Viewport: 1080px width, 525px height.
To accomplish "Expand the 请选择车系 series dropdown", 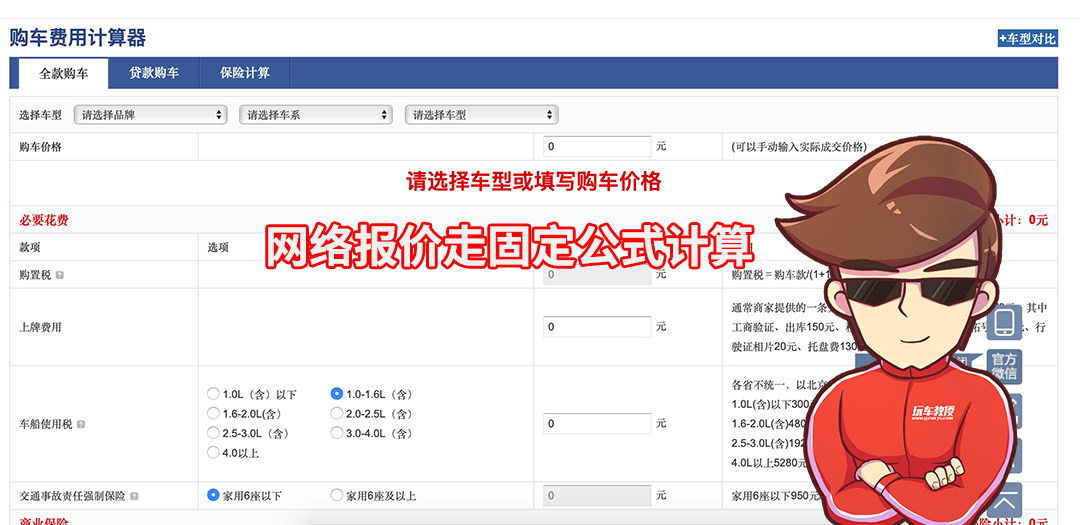I will (x=317, y=115).
